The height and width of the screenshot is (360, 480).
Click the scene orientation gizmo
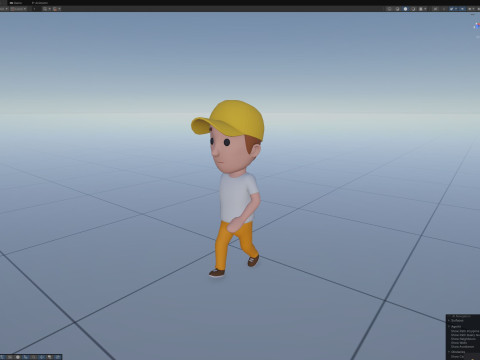click(x=476, y=26)
